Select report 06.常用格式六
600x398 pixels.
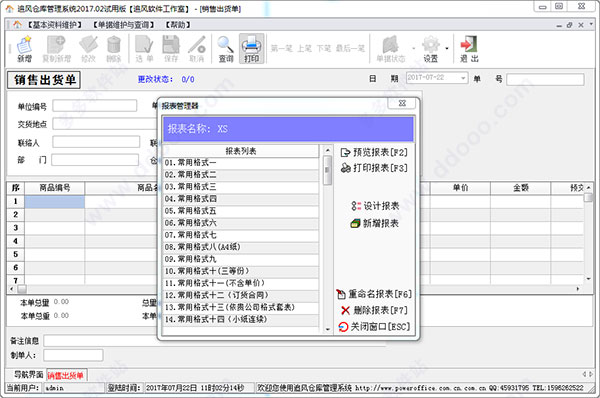pyautogui.click(x=241, y=223)
